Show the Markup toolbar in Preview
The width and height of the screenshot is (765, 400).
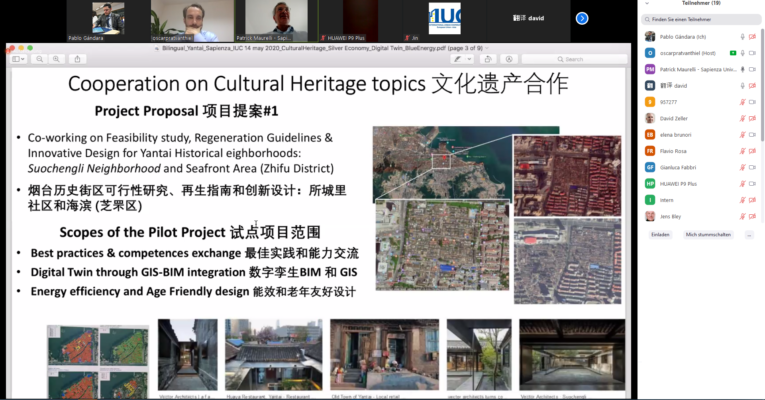[x=509, y=59]
